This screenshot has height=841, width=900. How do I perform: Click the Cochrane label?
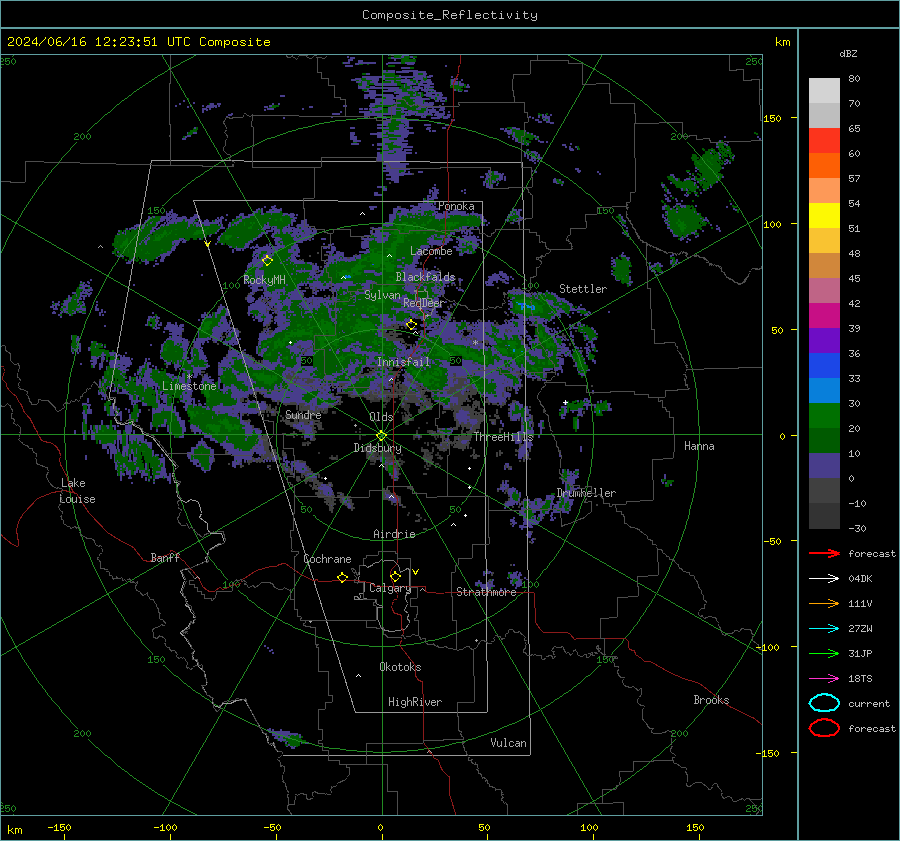click(327, 559)
